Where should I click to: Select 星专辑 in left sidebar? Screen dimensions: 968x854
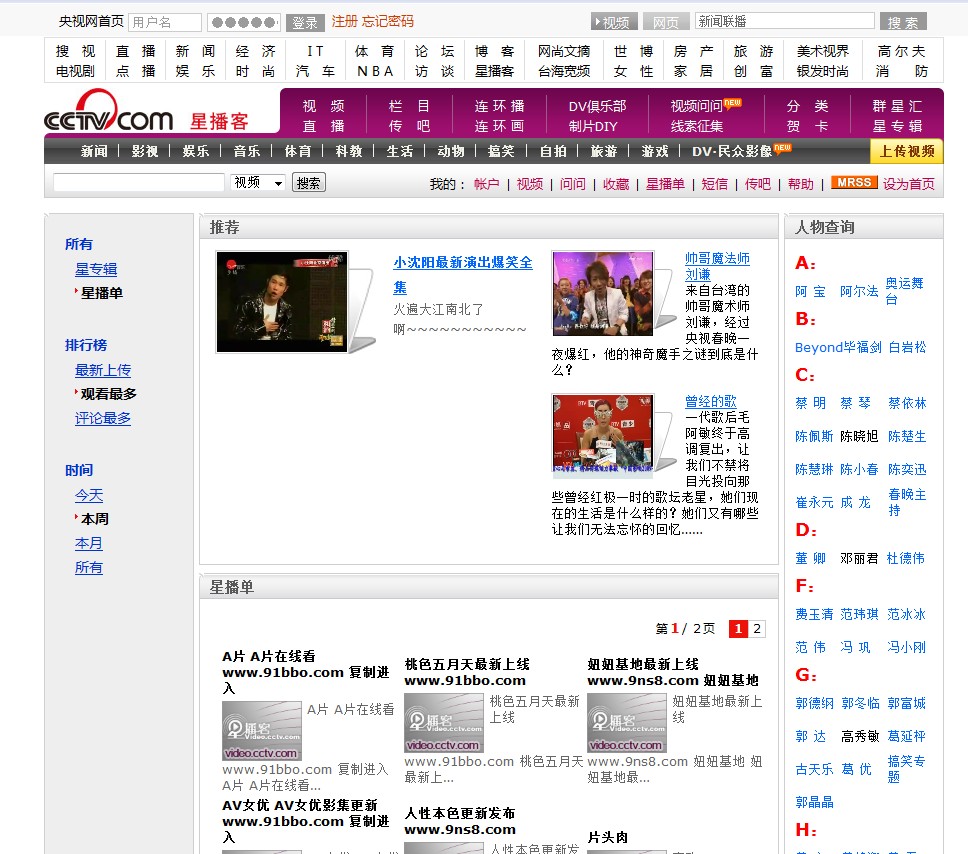[x=96, y=269]
